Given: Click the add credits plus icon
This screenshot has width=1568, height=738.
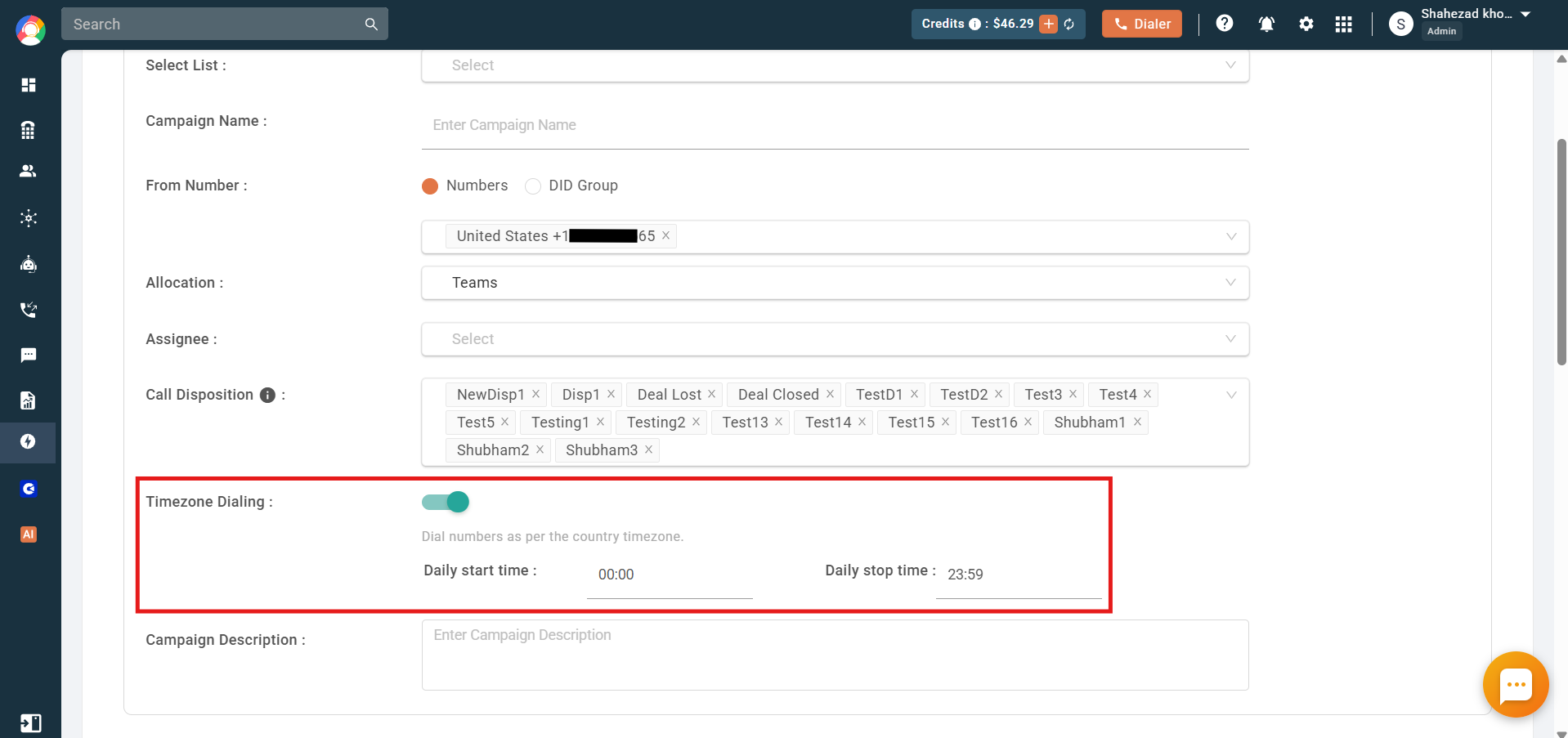Looking at the screenshot, I should tap(1049, 24).
